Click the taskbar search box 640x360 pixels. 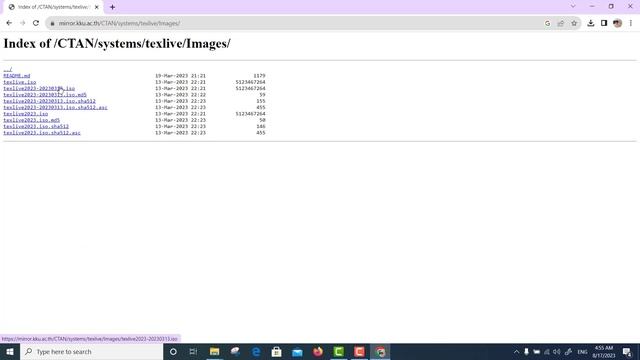91,351
